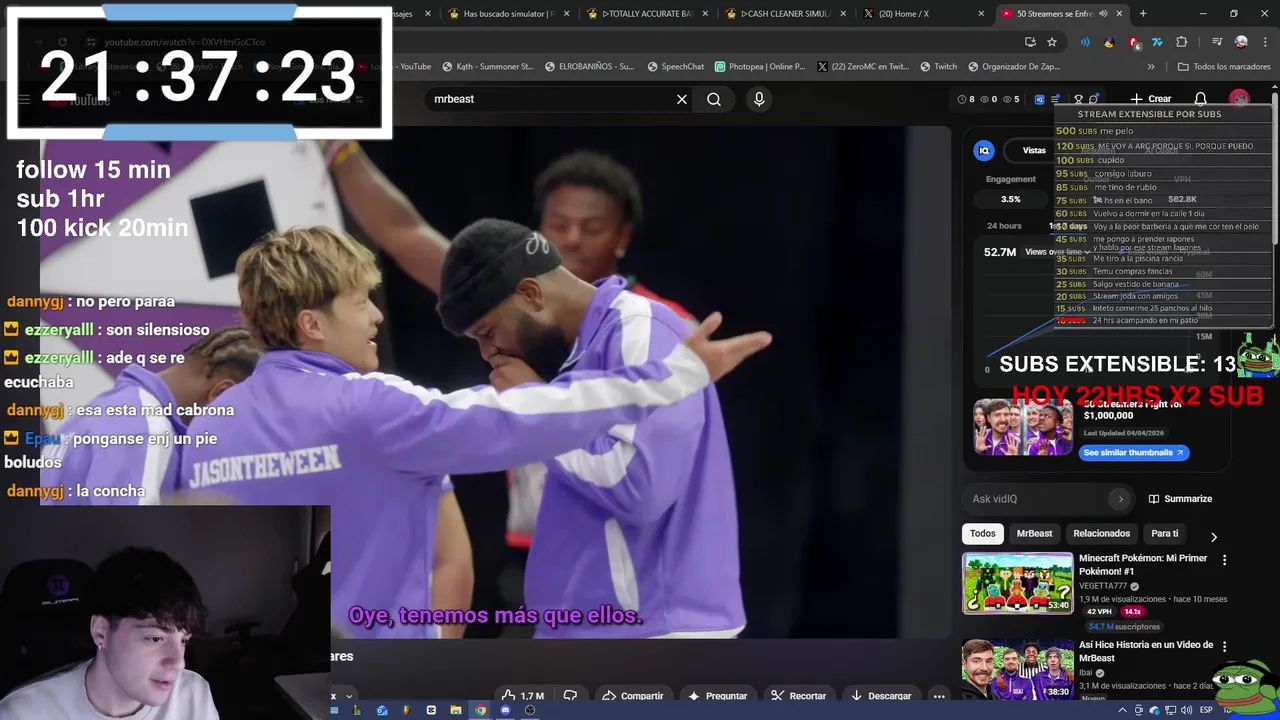
Task: Open Twitch bookmark
Action: (938, 67)
